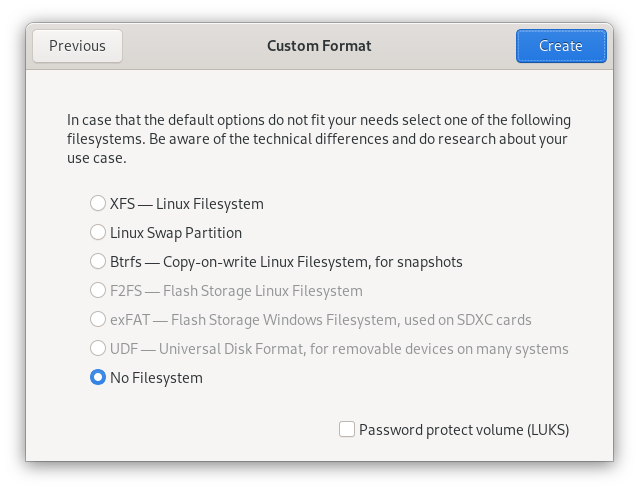
Task: Select the exFAT radio button
Action: [98, 320]
